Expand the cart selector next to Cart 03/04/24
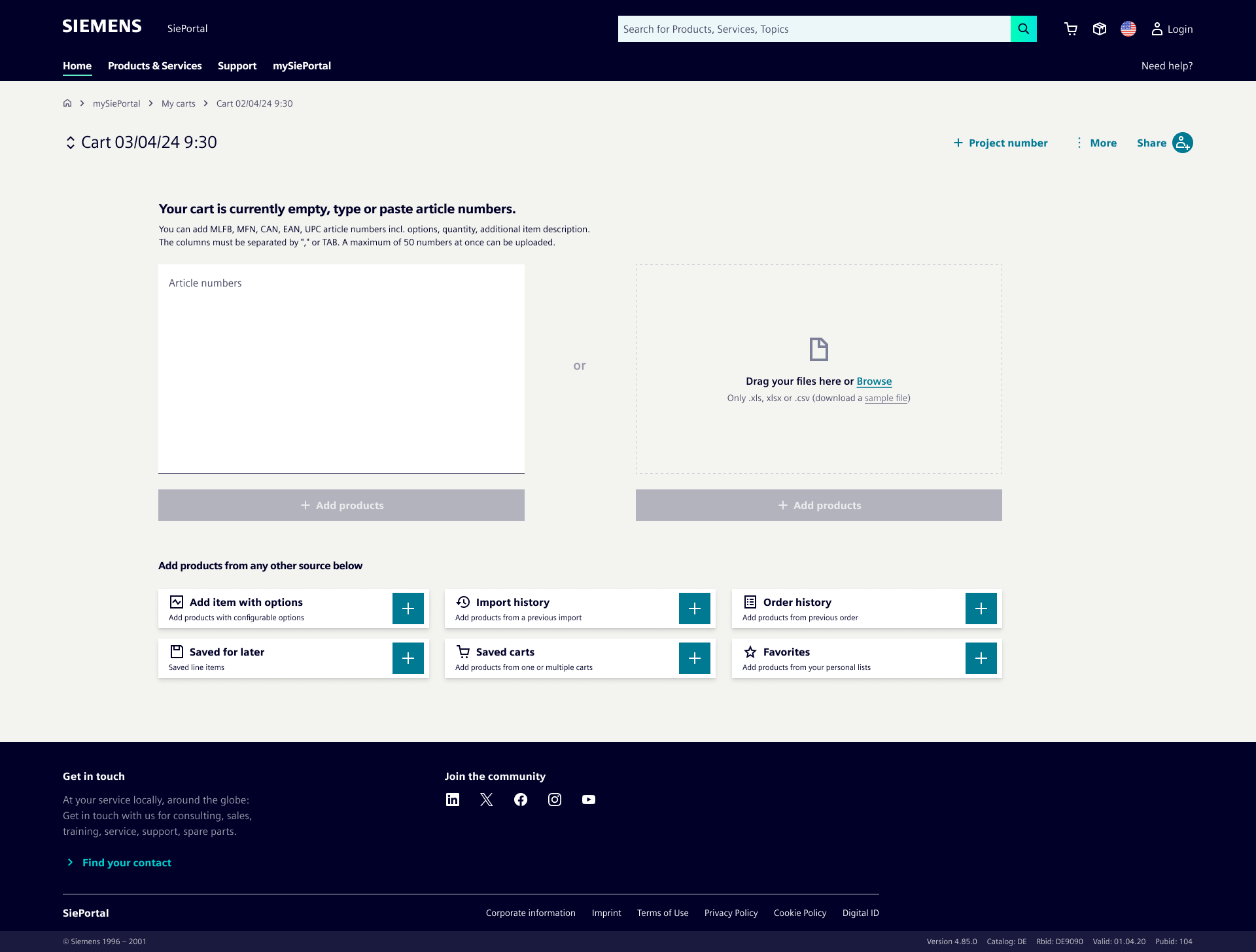The image size is (1256, 952). (71, 143)
